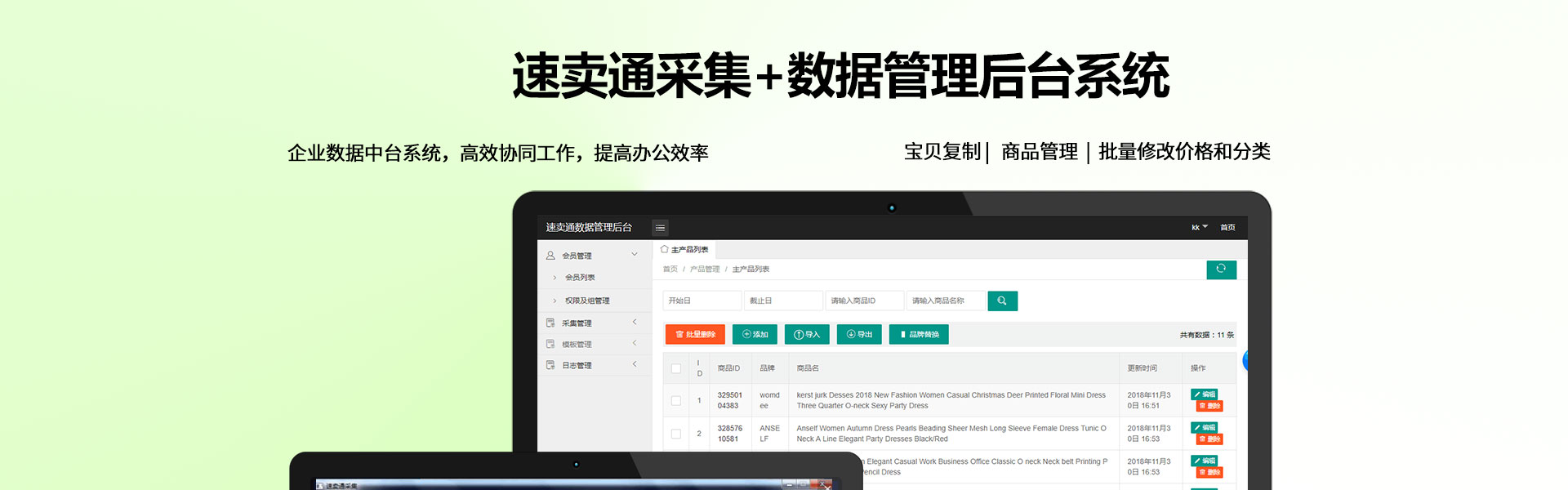1568x490 pixels.
Task: Click the 导出 button
Action: click(859, 334)
